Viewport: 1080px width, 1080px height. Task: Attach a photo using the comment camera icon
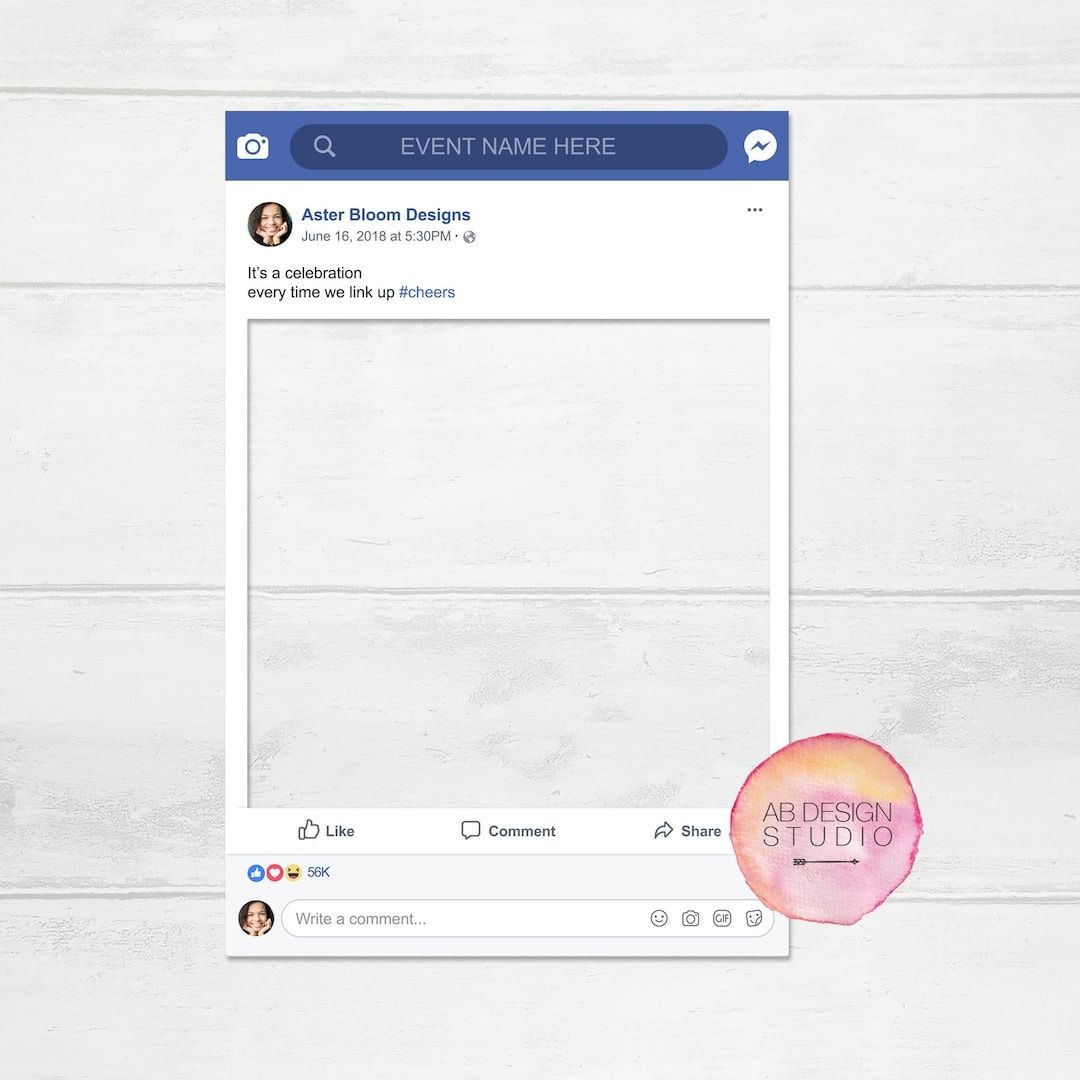pyautogui.click(x=690, y=918)
